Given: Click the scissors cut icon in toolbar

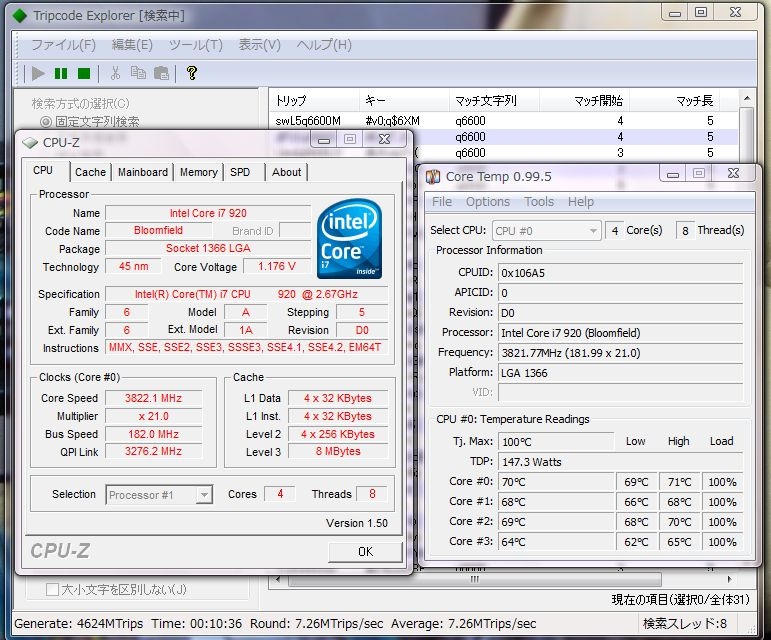Looking at the screenshot, I should [x=114, y=73].
